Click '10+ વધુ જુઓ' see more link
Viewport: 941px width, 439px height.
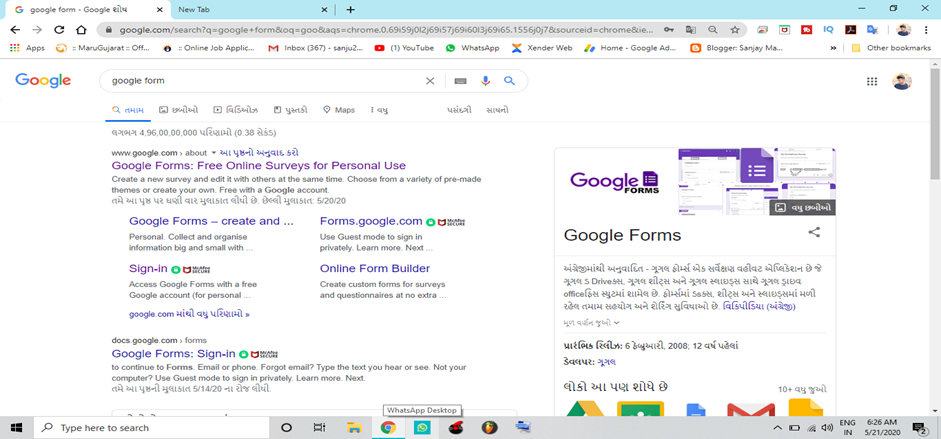click(x=802, y=389)
